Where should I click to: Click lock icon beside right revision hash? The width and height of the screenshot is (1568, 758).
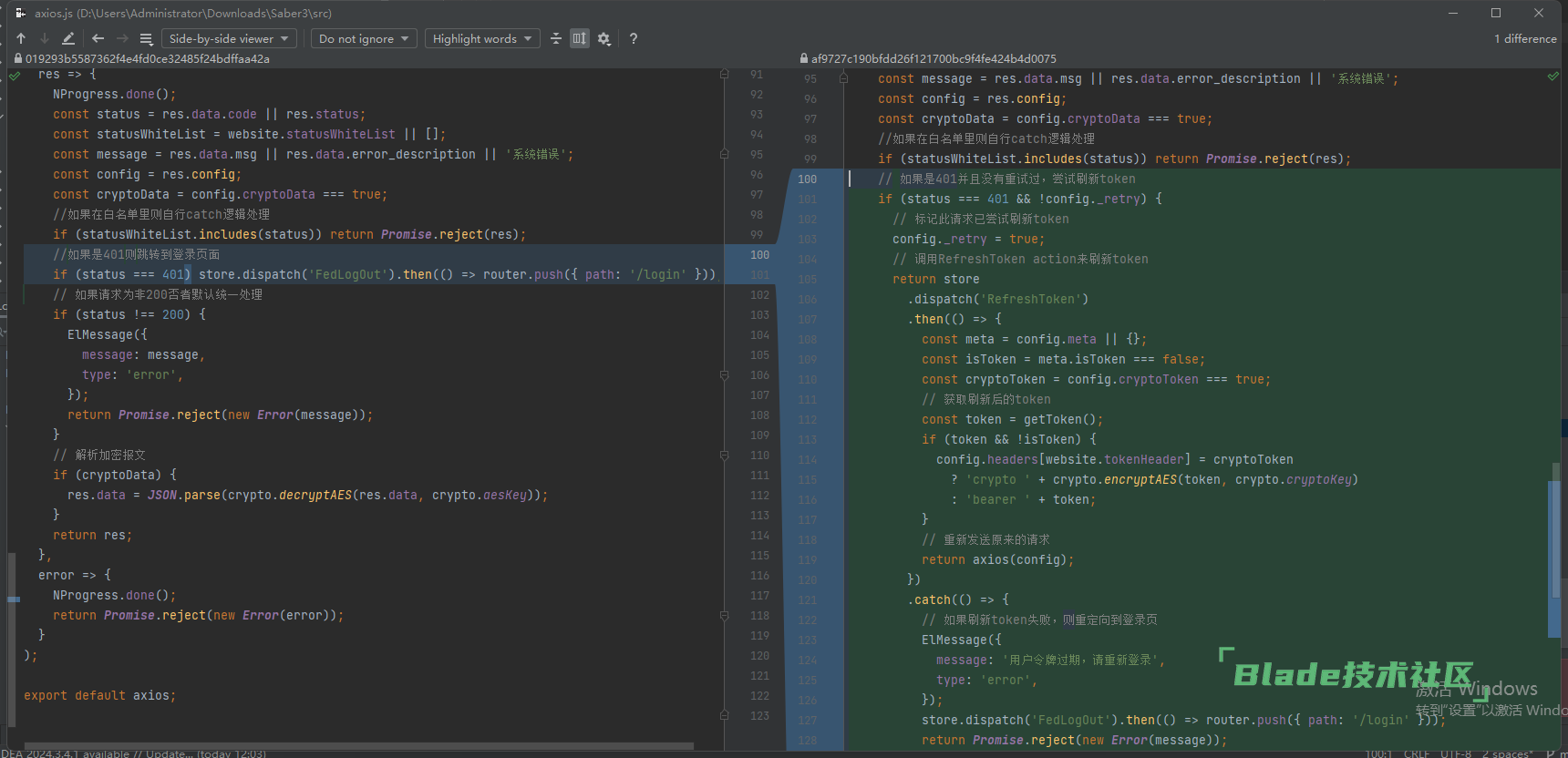(x=804, y=58)
